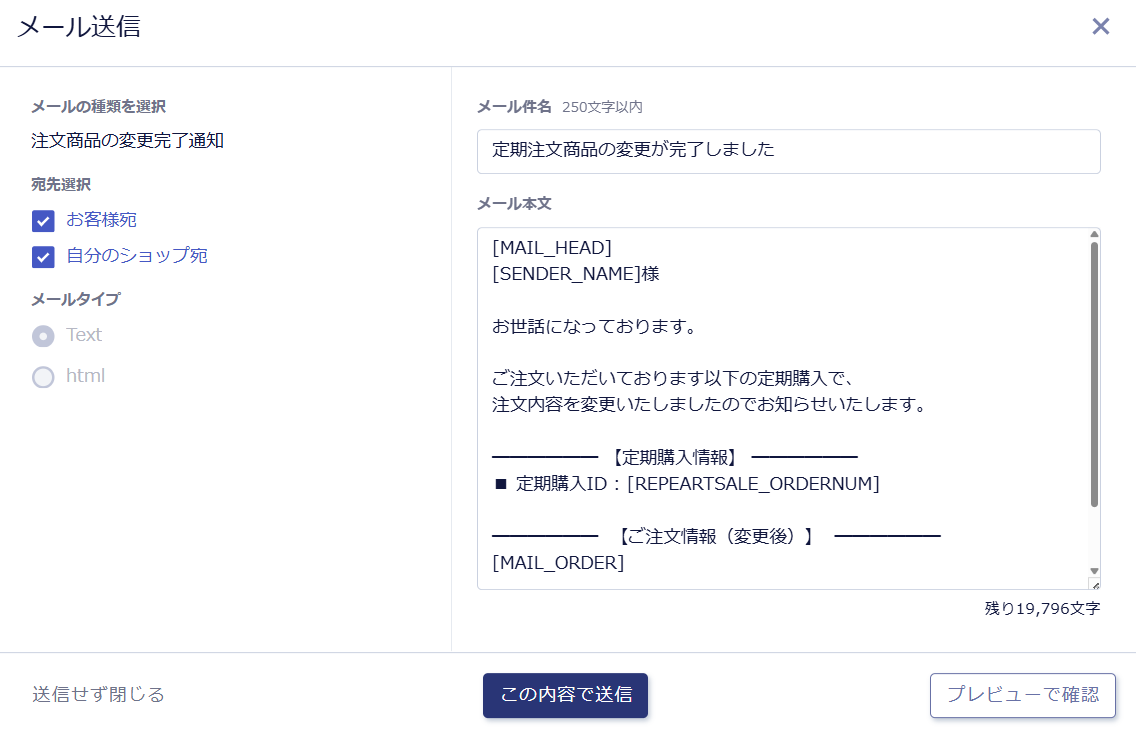
Task: Place cursor on the [MAIL_HEAD] line
Action: (552, 248)
